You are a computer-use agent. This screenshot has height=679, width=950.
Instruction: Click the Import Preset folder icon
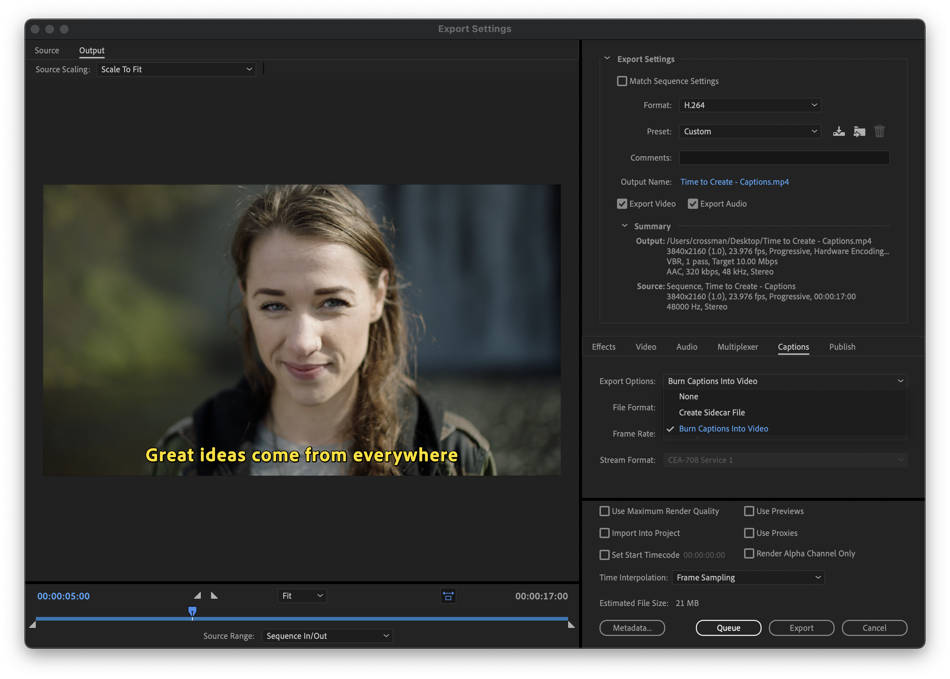(x=859, y=131)
